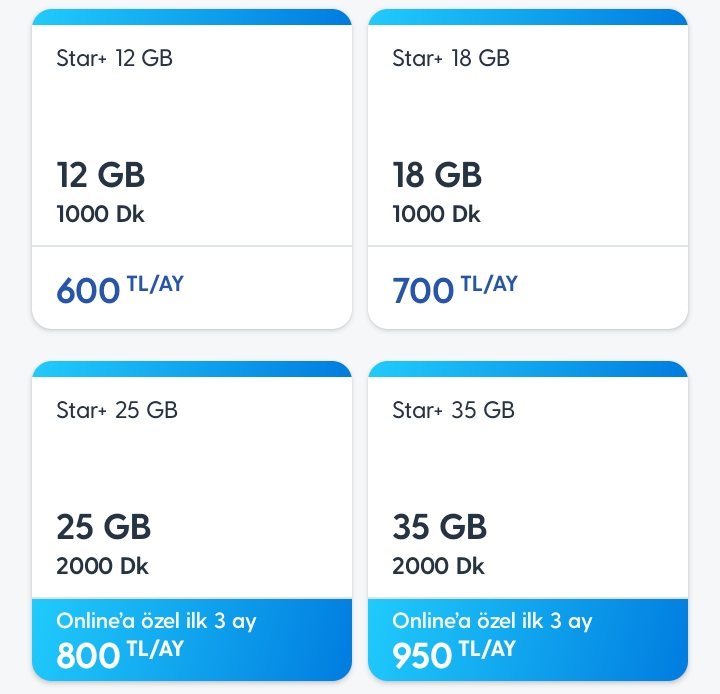This screenshot has height=694, width=720.
Task: Click the Star+ 18 GB title
Action: pyautogui.click(x=451, y=58)
